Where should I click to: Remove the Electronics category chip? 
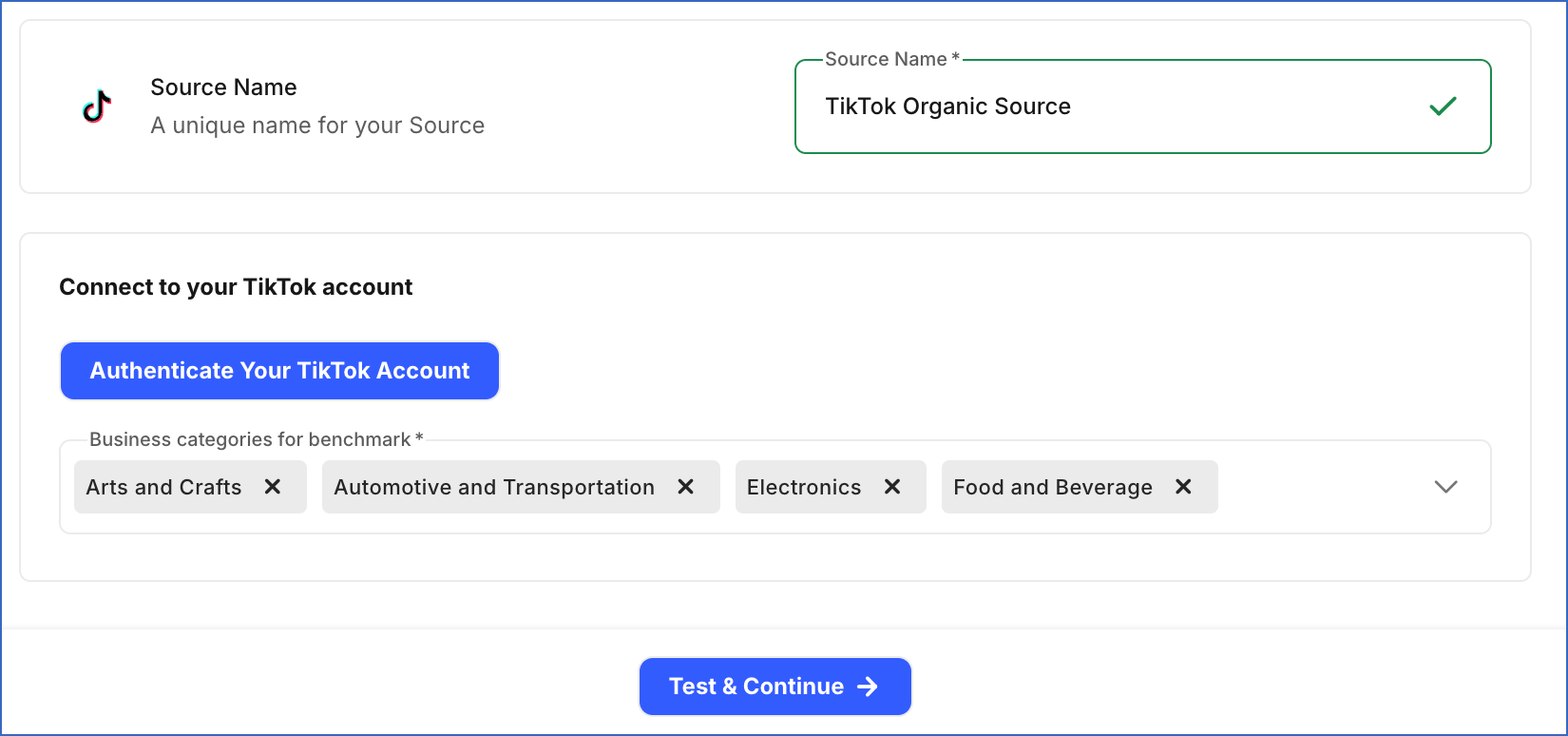(892, 487)
